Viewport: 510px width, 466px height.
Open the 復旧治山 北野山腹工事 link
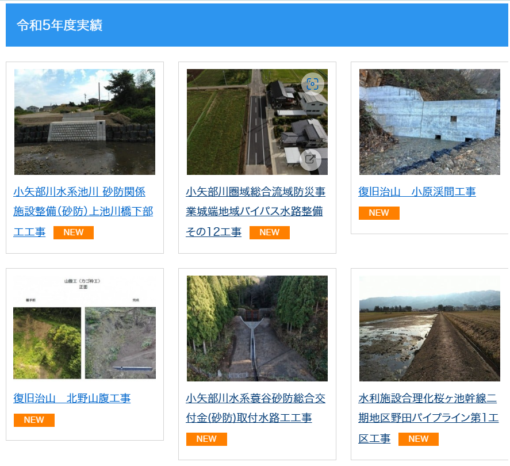[x=72, y=398]
